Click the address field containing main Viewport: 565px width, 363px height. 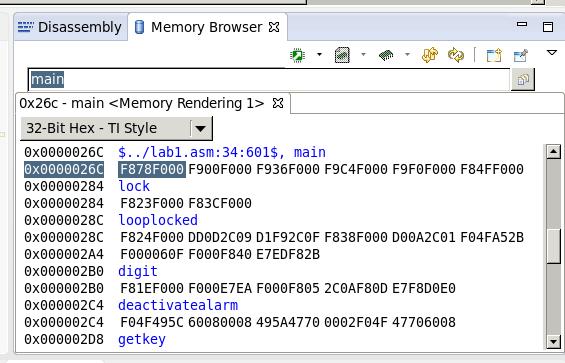click(x=270, y=79)
